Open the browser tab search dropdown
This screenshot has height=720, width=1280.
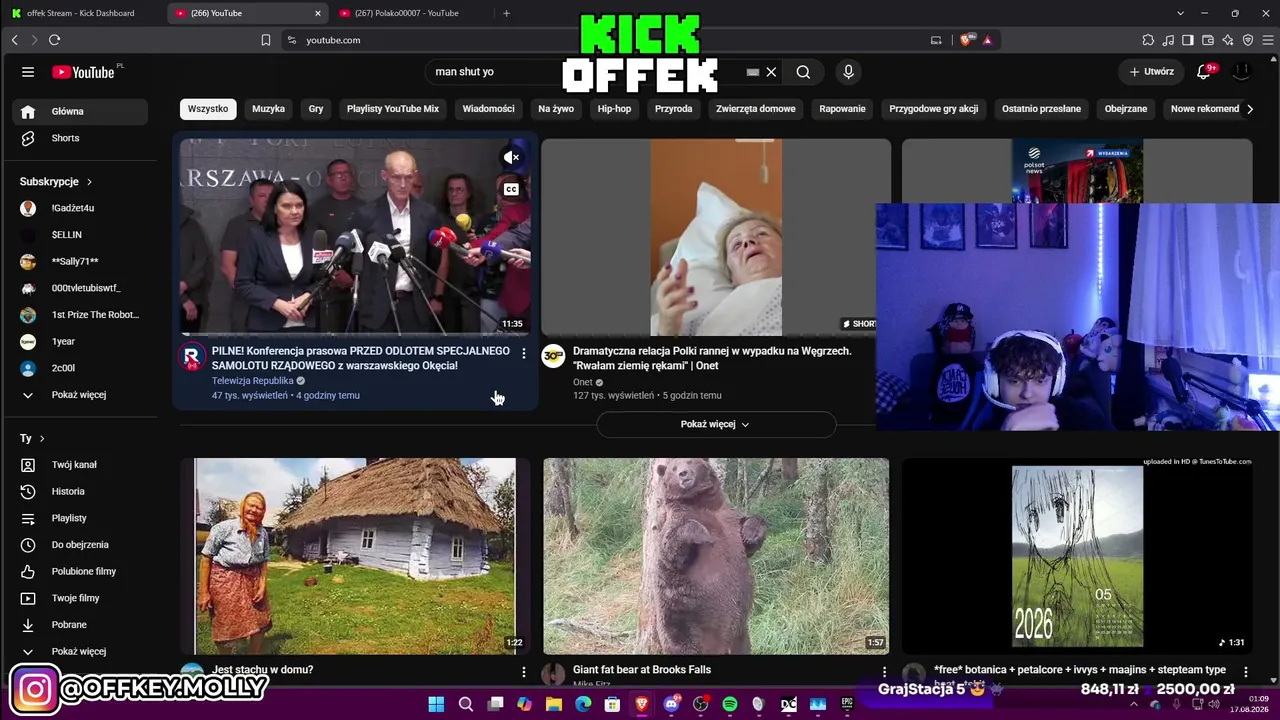pos(1180,13)
